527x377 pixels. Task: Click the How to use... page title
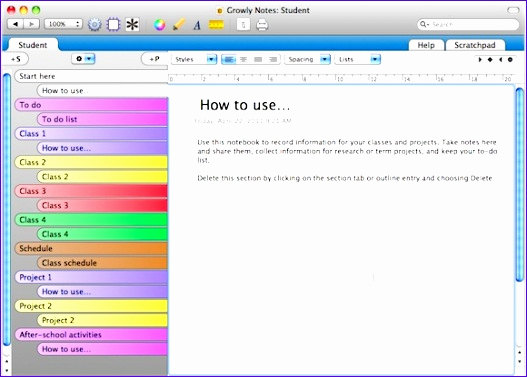pos(245,105)
